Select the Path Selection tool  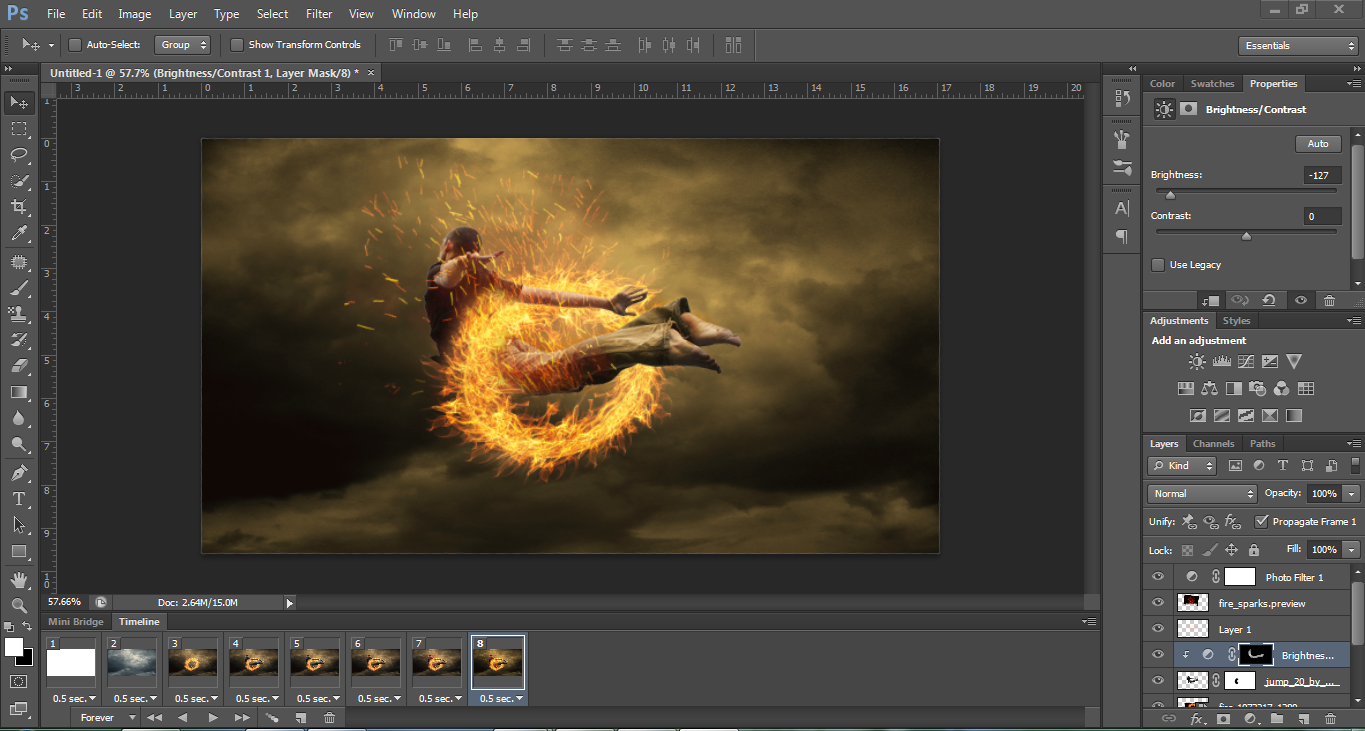[19, 524]
